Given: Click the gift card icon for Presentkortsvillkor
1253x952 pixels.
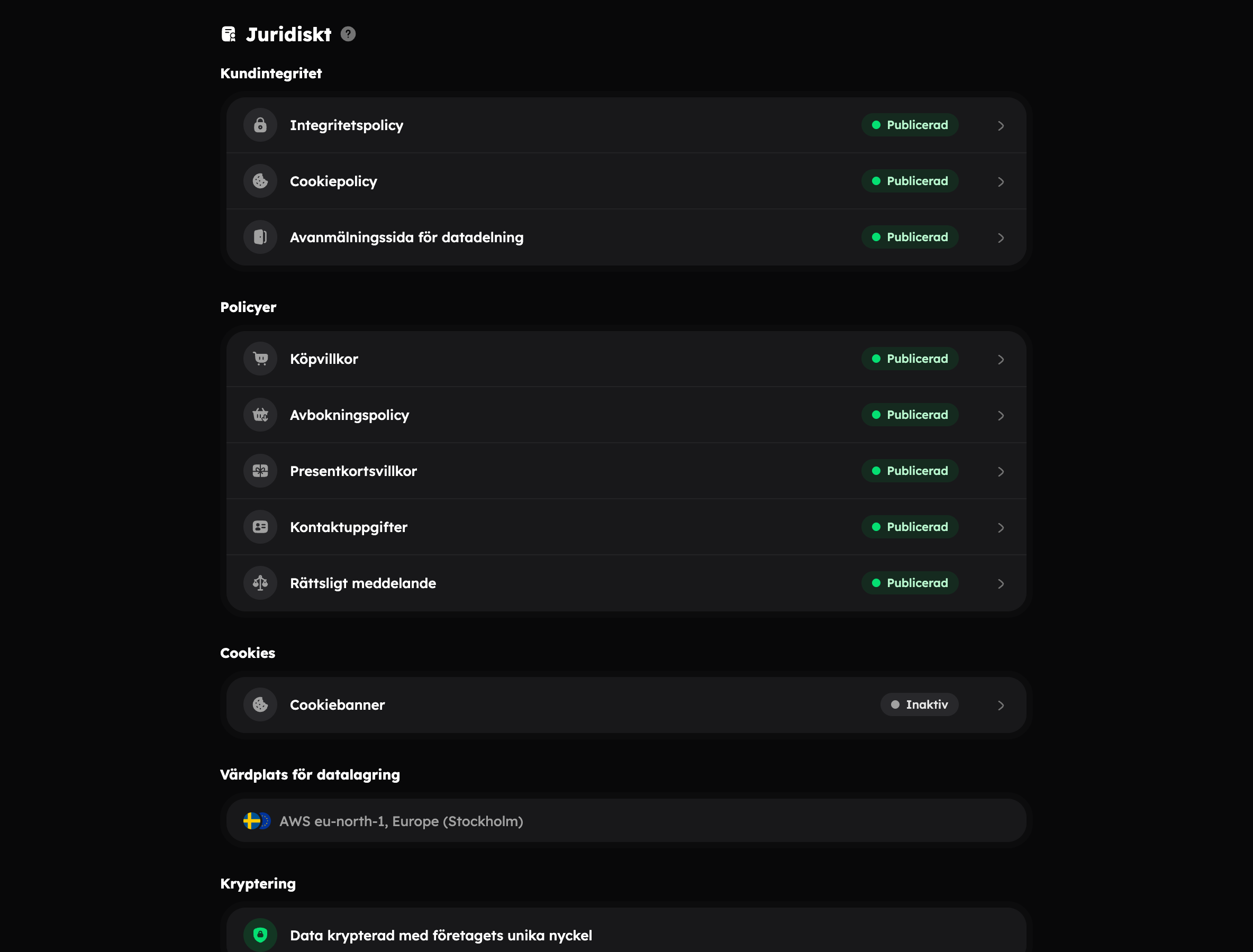Looking at the screenshot, I should click(x=260, y=471).
